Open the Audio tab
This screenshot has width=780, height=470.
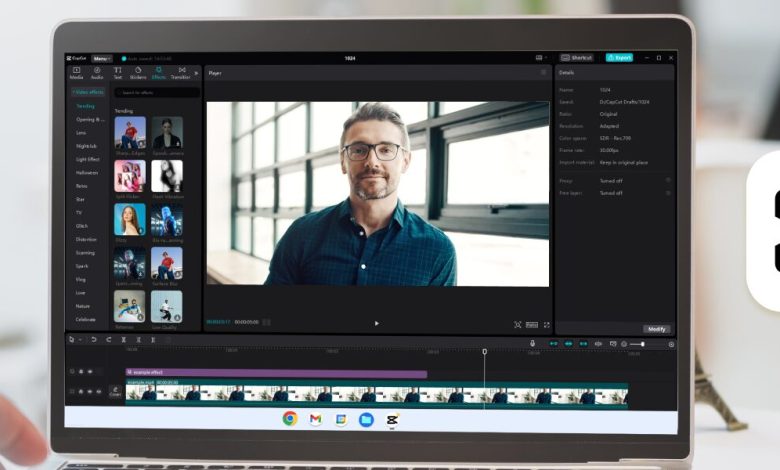point(97,73)
